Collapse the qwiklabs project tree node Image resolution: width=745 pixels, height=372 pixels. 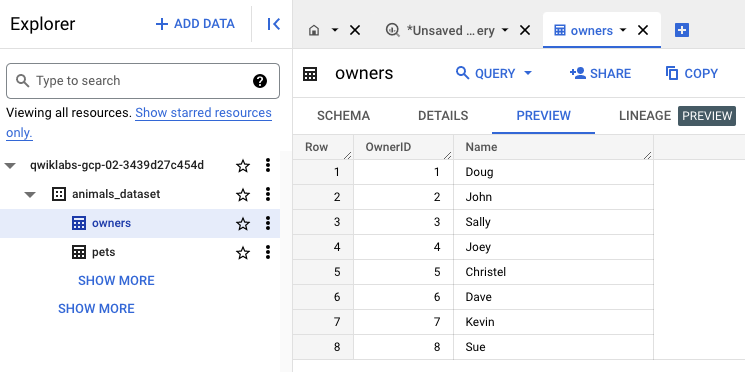(10, 166)
